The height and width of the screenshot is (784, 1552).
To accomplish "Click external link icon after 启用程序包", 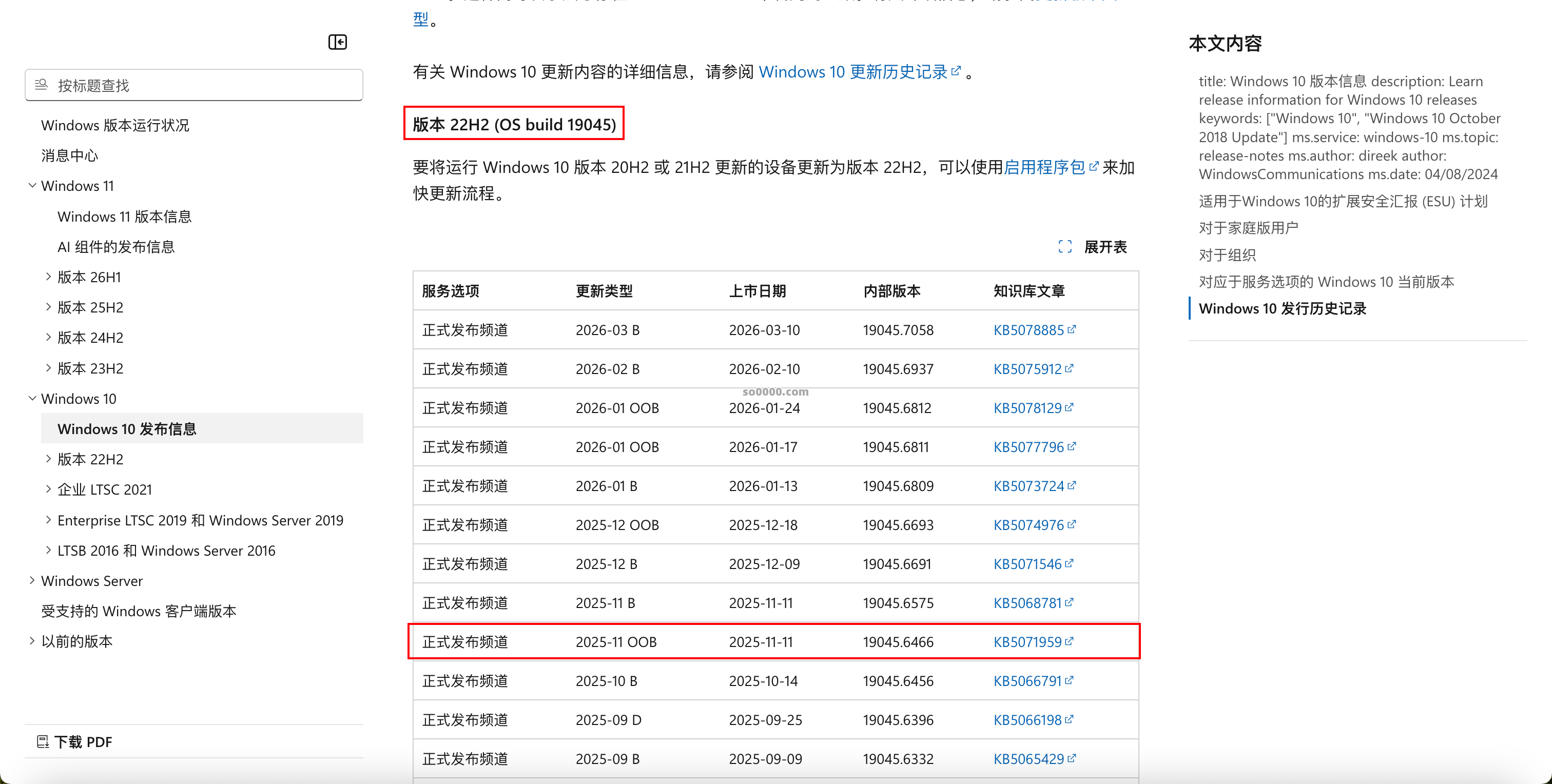I will click(x=1094, y=166).
